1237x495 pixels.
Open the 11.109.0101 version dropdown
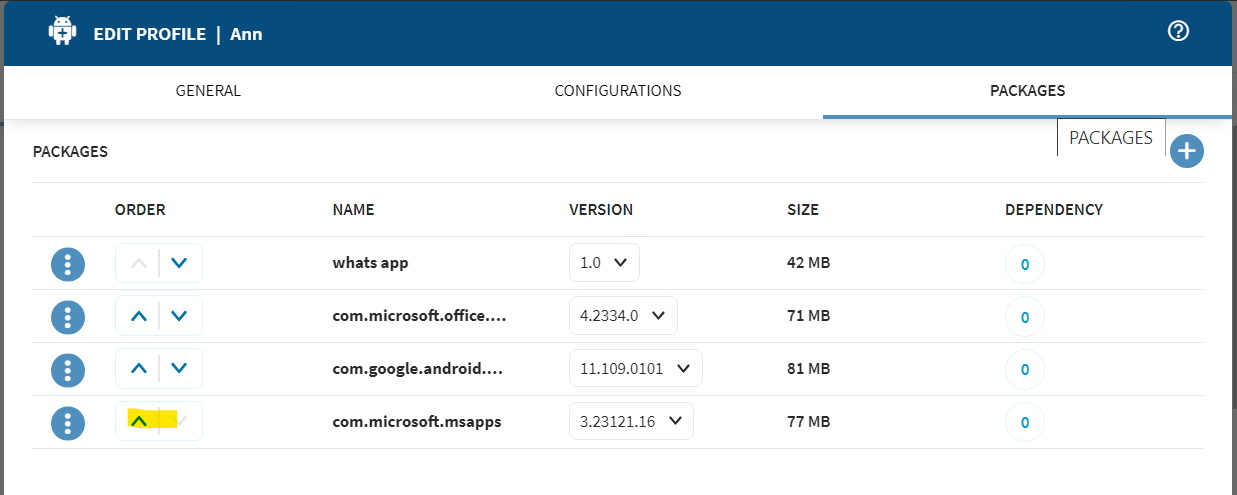[x=635, y=368]
